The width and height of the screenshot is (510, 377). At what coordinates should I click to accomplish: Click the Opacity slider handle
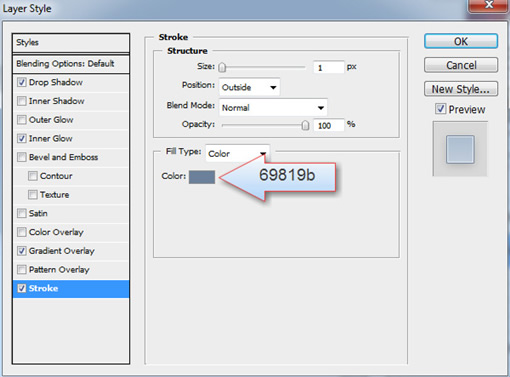[305, 125]
